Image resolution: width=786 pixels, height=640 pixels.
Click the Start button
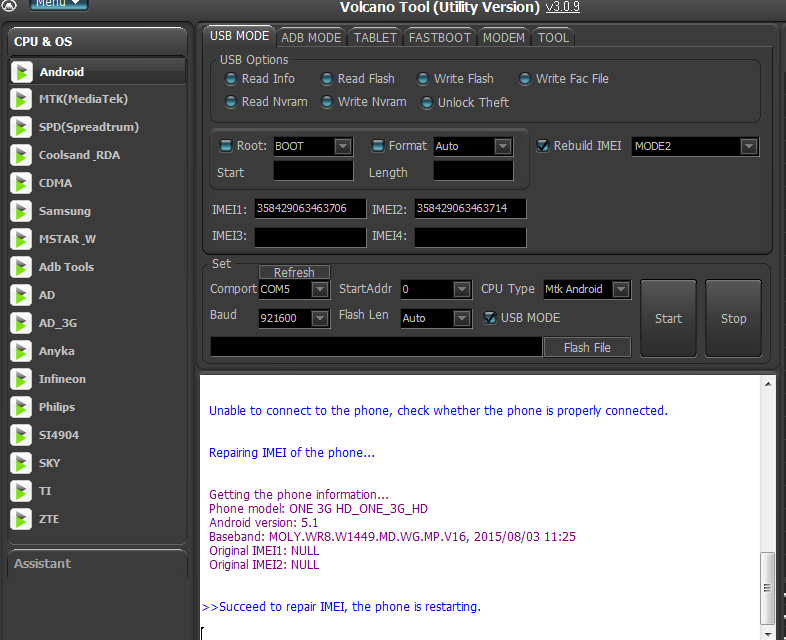[668, 318]
